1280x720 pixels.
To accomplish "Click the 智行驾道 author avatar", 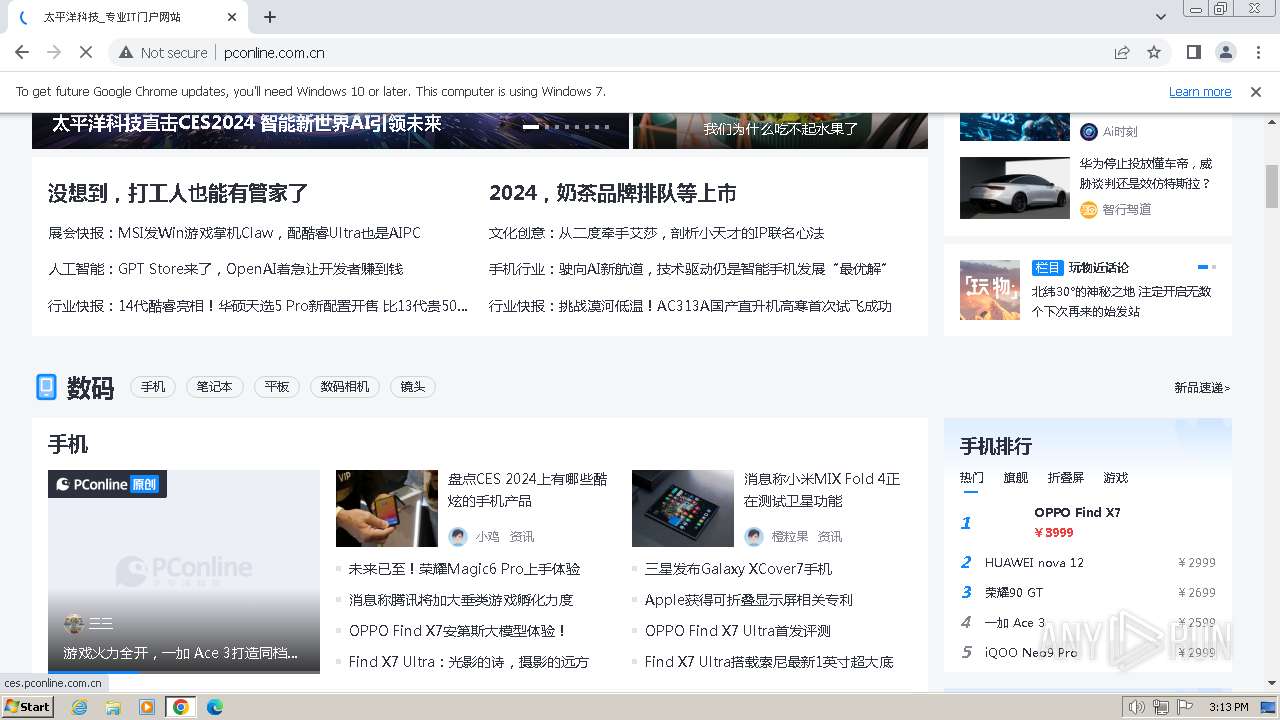I will tap(1089, 209).
